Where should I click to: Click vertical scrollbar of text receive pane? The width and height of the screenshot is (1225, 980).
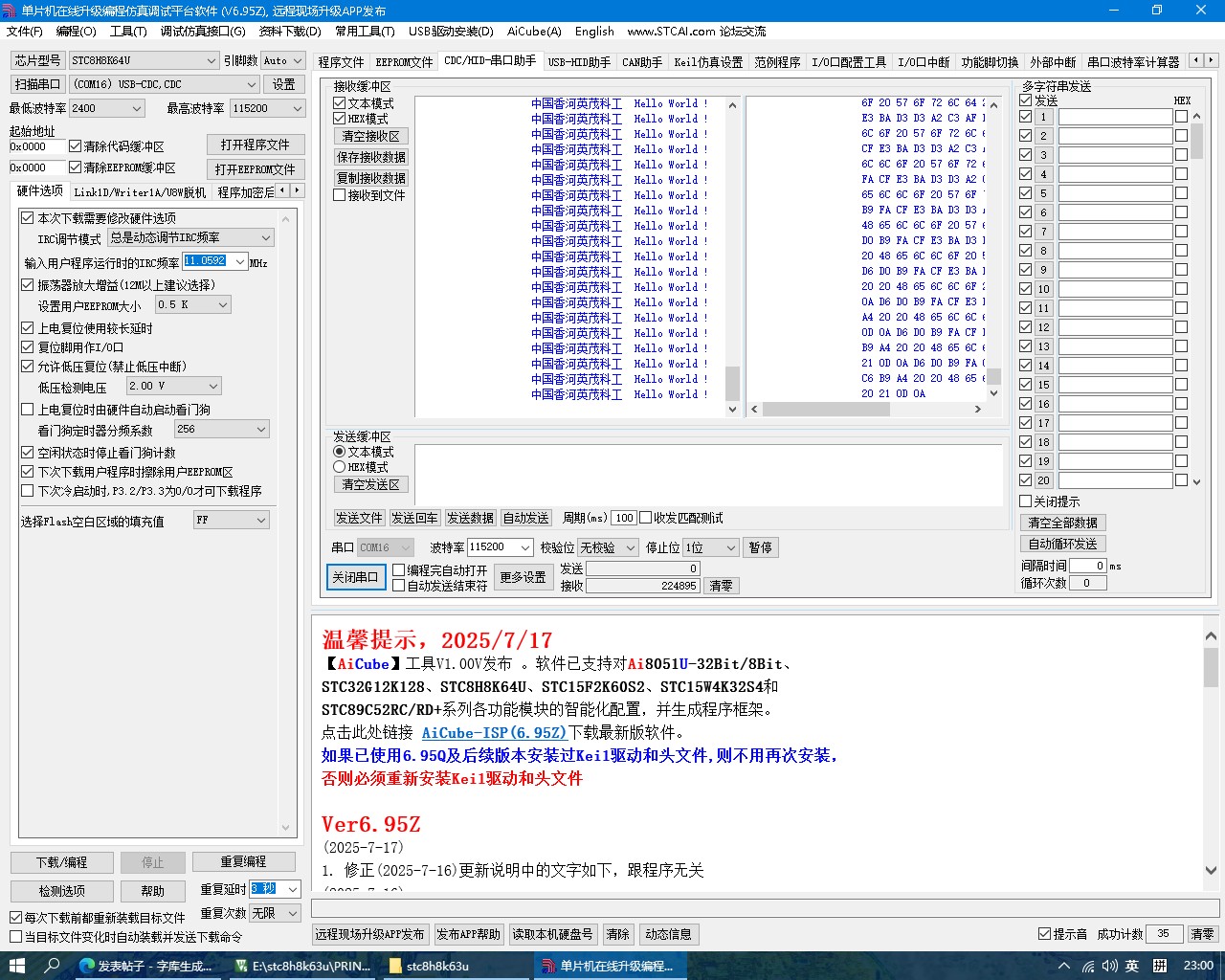pyautogui.click(x=732, y=256)
